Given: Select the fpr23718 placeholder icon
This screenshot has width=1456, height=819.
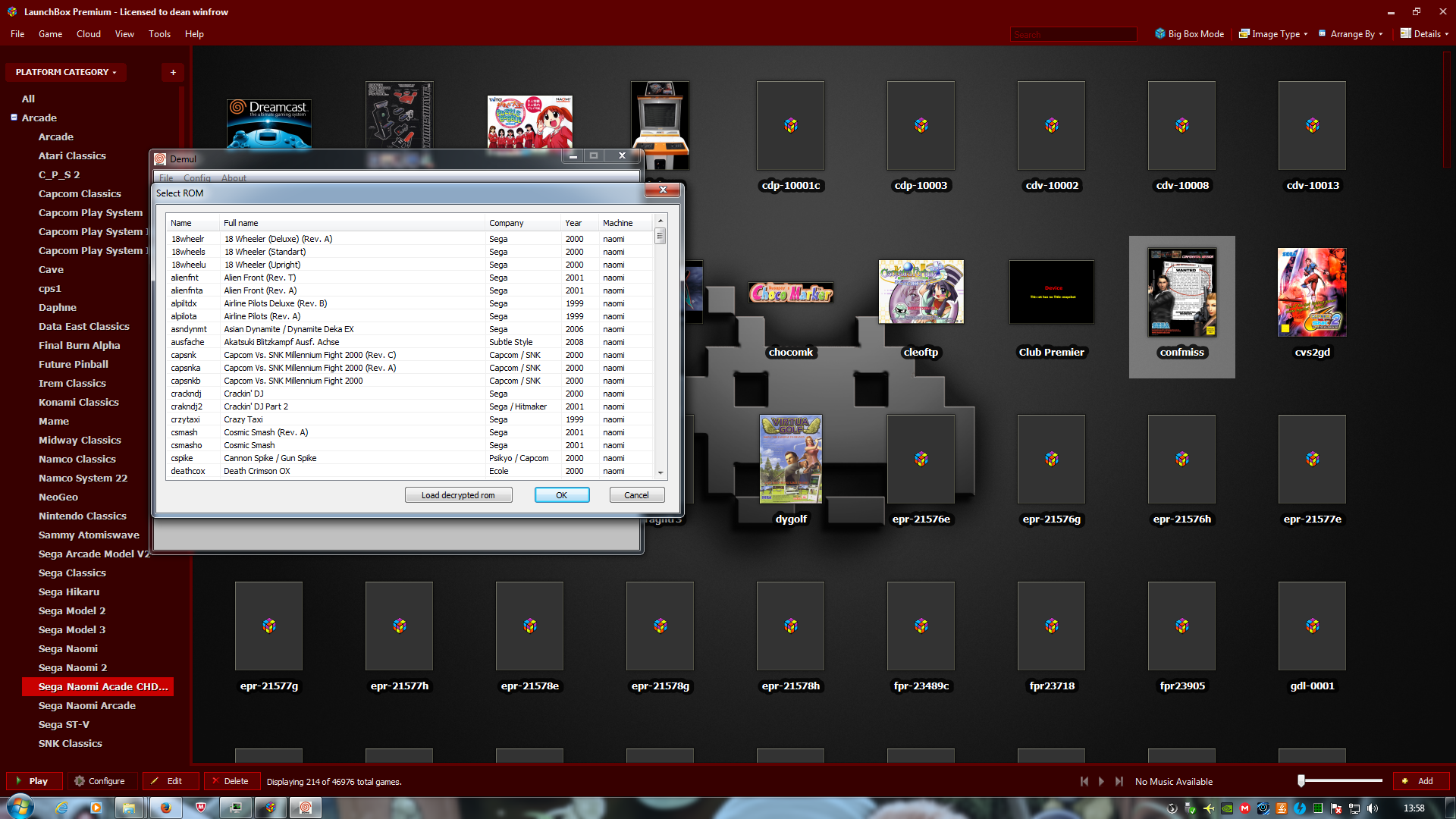Looking at the screenshot, I should point(1051,626).
